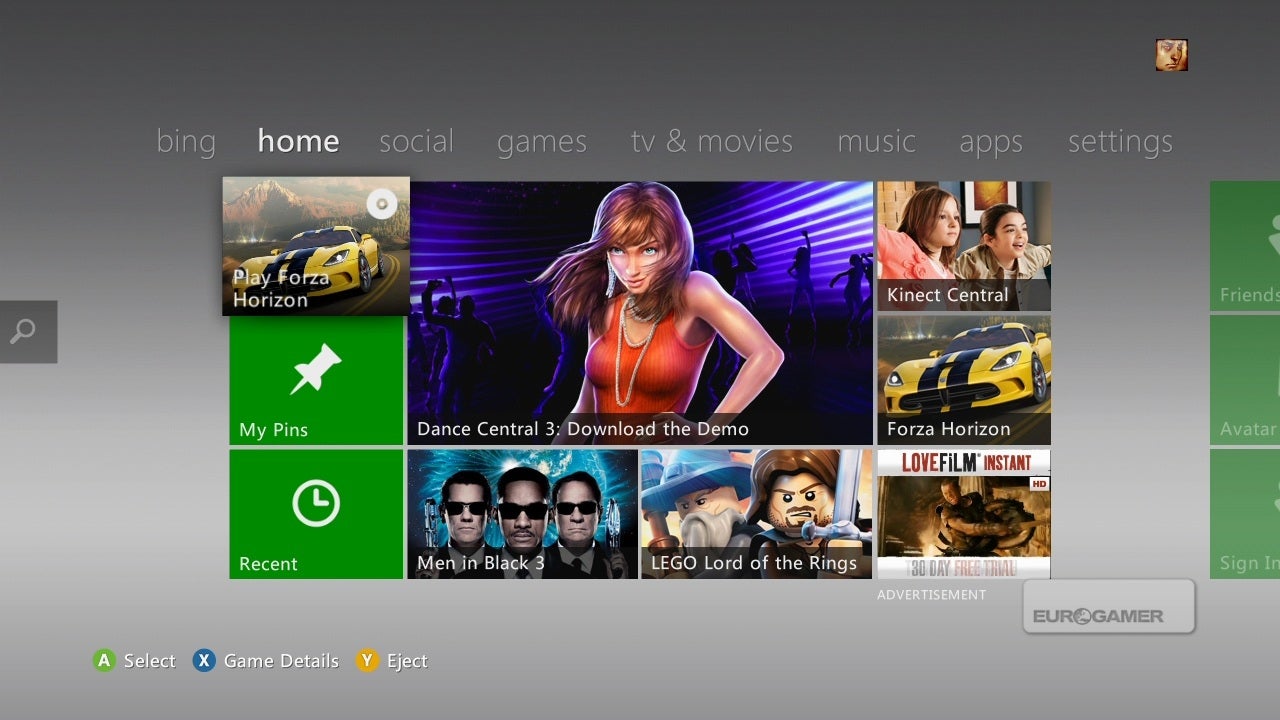Open the partially visible Friends tile

point(1245,246)
